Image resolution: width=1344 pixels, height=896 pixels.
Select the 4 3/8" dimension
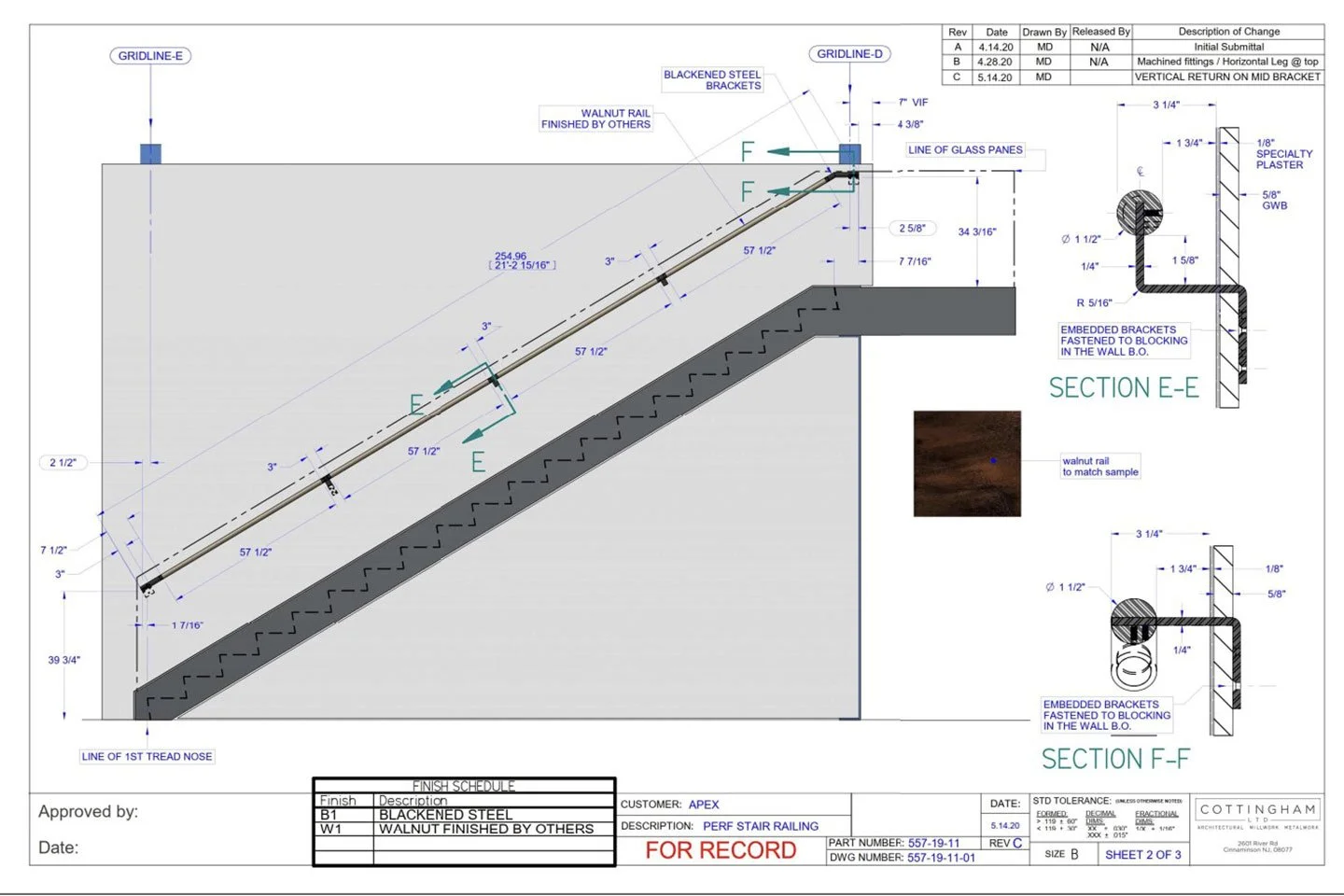(910, 124)
